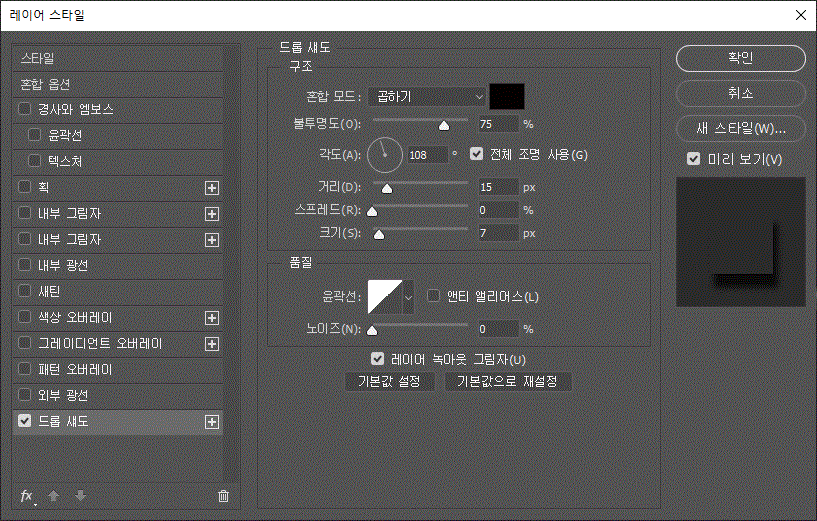The height and width of the screenshot is (521, 817).
Task: Toggle 전체 조명 사용 checkbox
Action: pyautogui.click(x=476, y=154)
